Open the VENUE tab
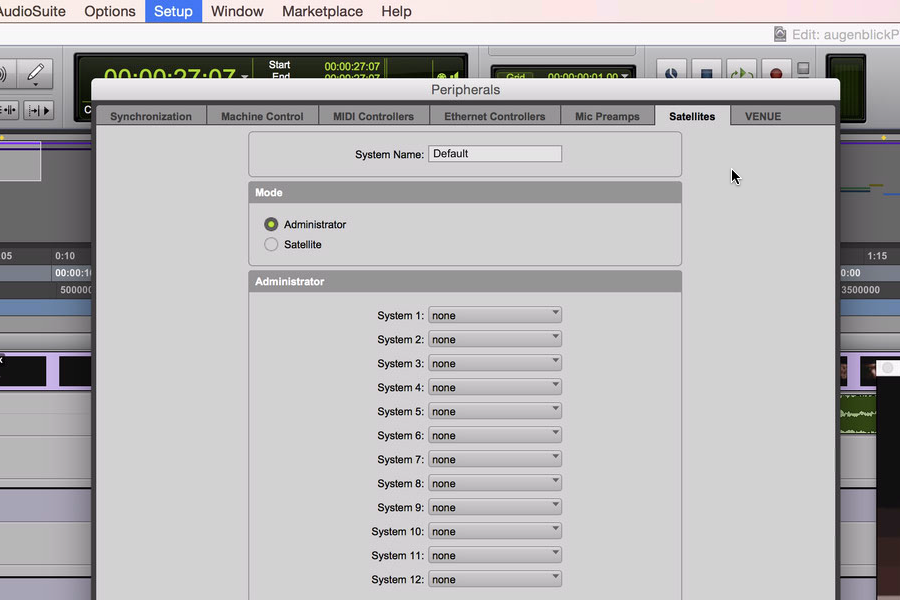The height and width of the screenshot is (600, 900). (x=763, y=116)
